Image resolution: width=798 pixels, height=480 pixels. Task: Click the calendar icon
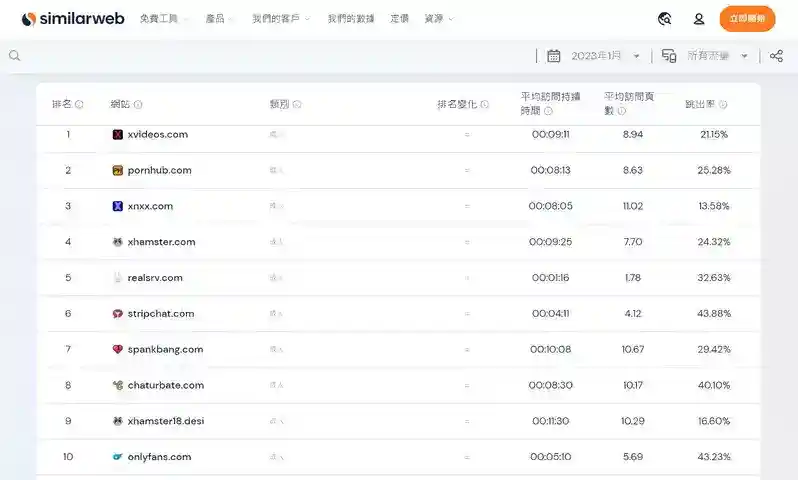click(554, 55)
